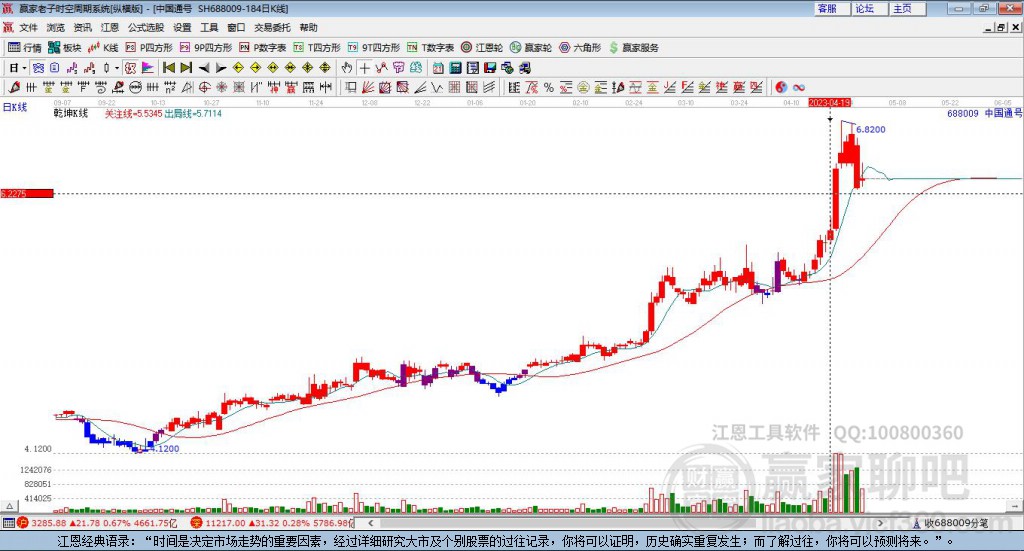This screenshot has width=1024, height=551.
Task: Click the infinity symbol icon
Action: click(799, 87)
